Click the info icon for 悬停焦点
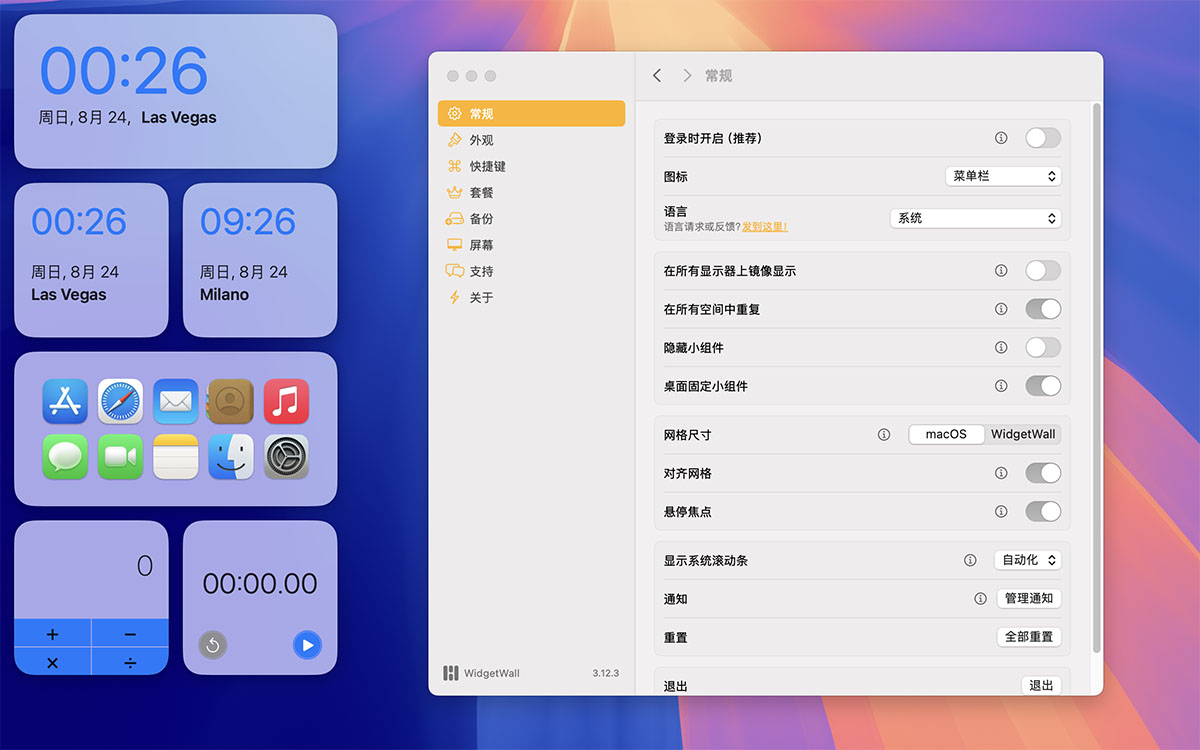Screen dimensions: 1200x750 (x=1001, y=511)
